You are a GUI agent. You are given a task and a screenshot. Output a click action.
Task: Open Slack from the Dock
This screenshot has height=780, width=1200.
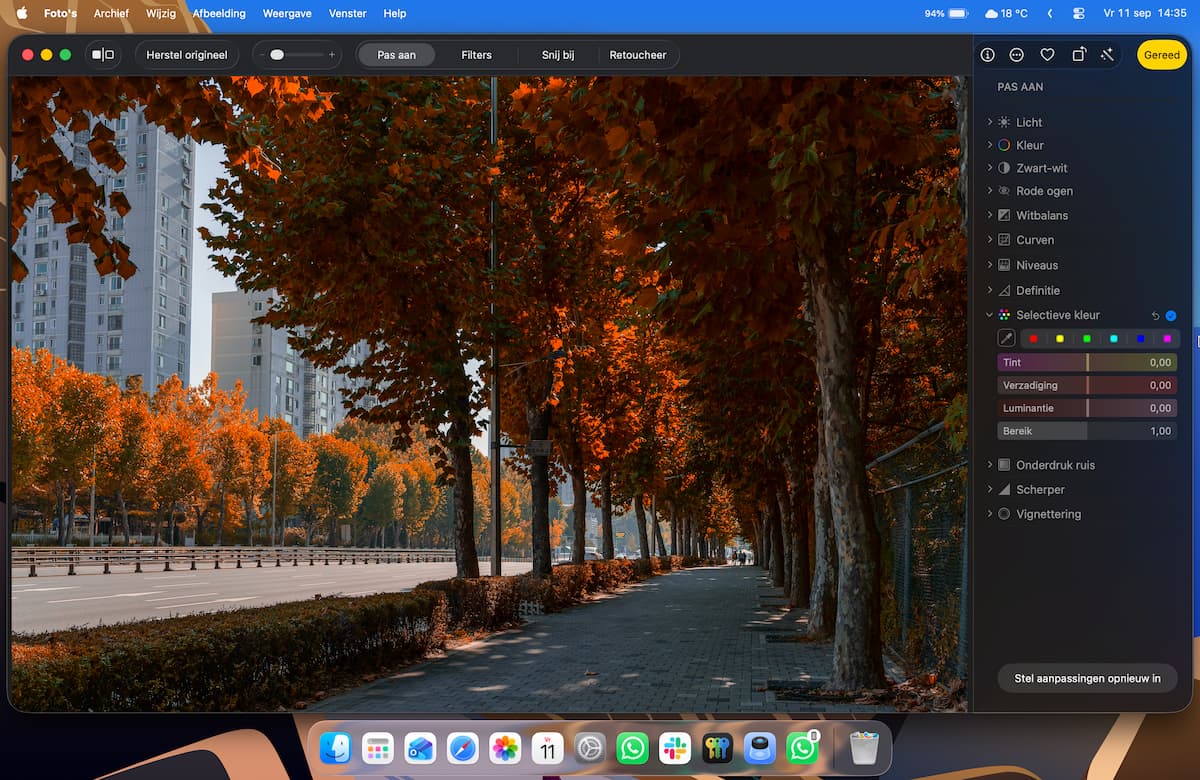(x=675, y=748)
